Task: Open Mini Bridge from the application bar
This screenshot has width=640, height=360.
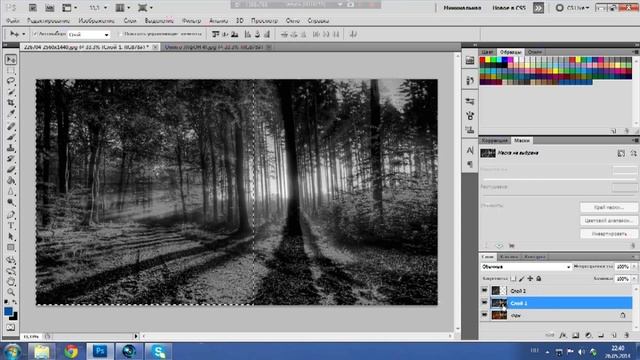Action: point(49,8)
